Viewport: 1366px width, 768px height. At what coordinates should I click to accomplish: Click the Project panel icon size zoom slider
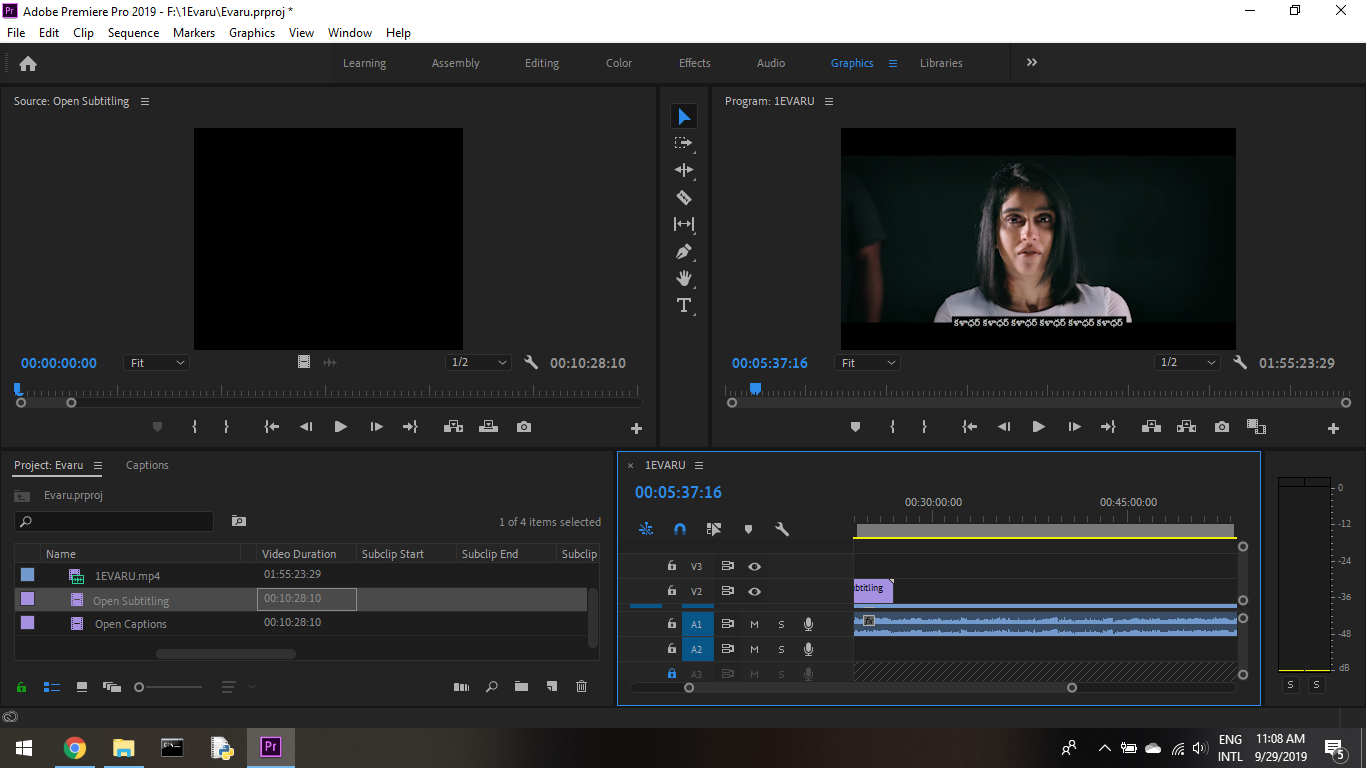coord(140,687)
